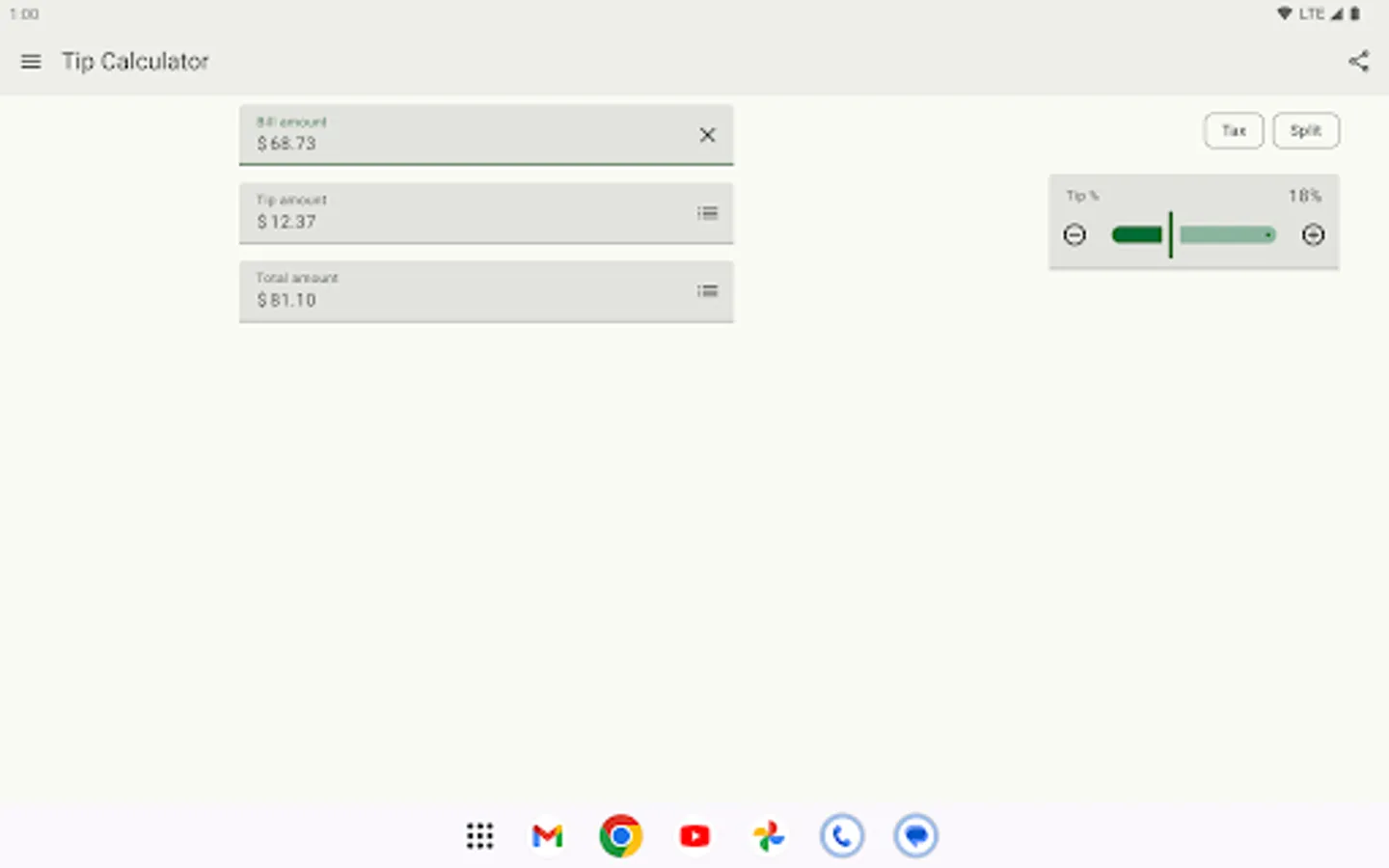
Task: Open the Messages app
Action: pyautogui.click(x=915, y=835)
